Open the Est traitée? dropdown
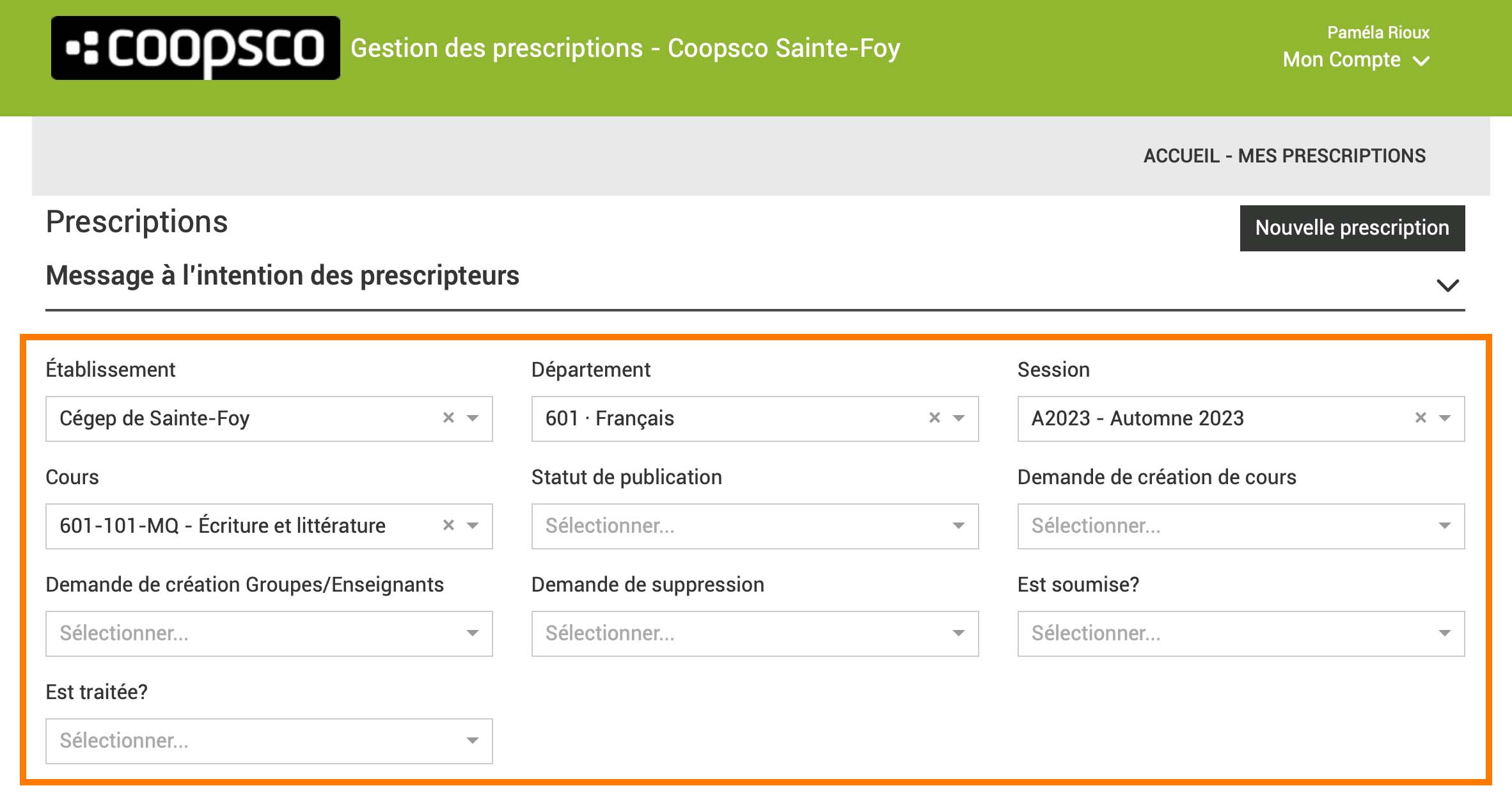Image resolution: width=1512 pixels, height=811 pixels. [x=269, y=741]
